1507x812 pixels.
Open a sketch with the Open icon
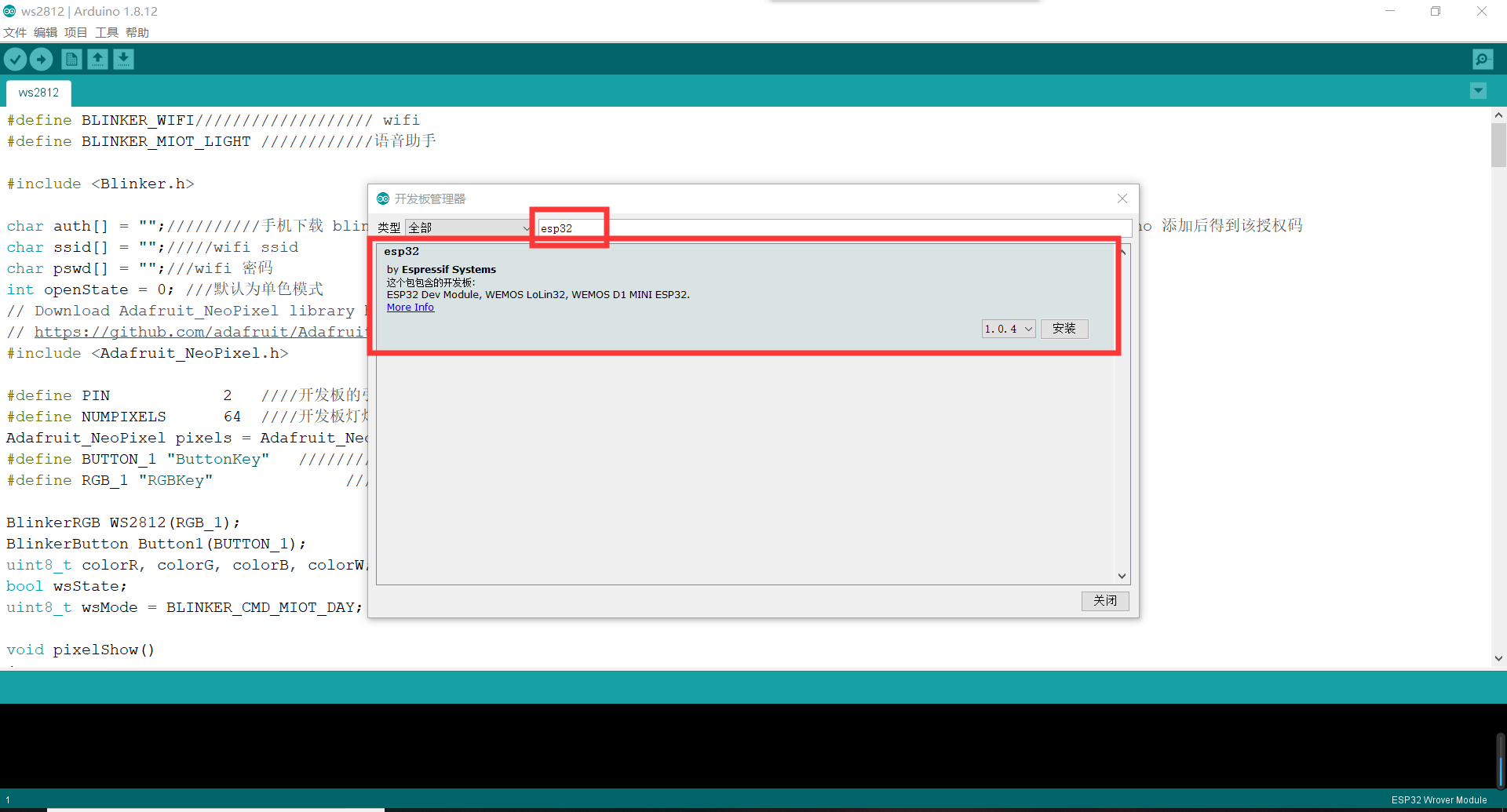point(97,59)
